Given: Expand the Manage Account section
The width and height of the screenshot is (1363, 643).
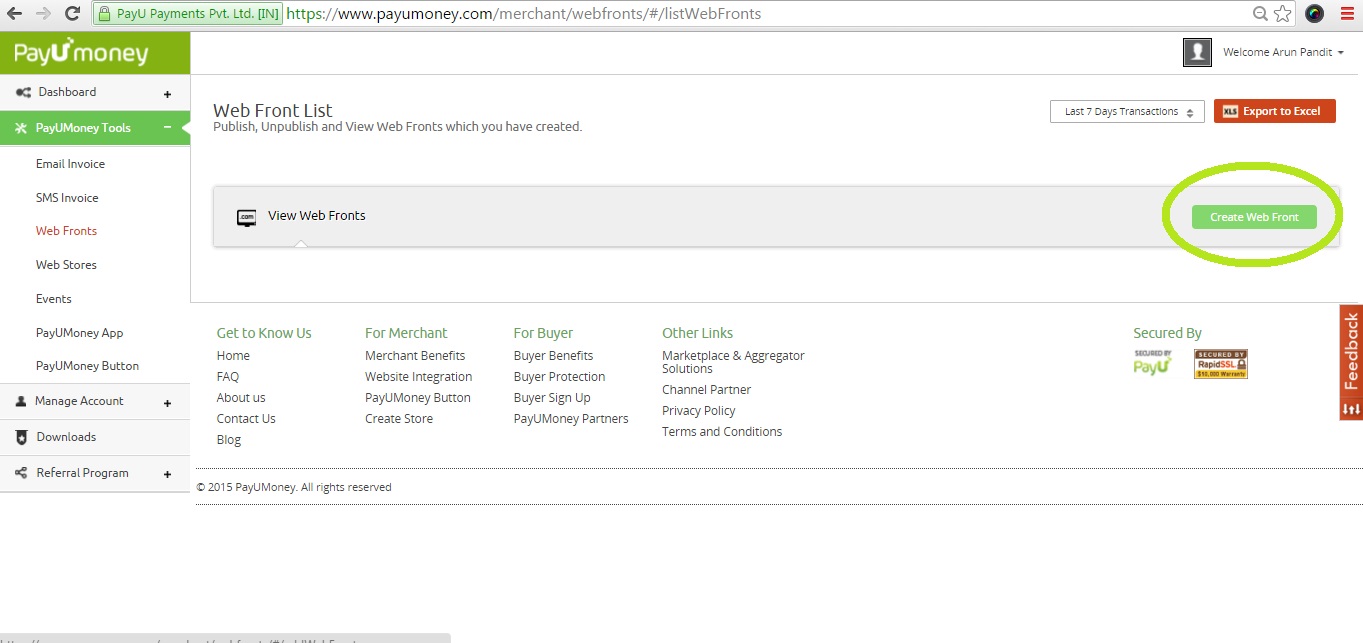Looking at the screenshot, I should click(167, 404).
